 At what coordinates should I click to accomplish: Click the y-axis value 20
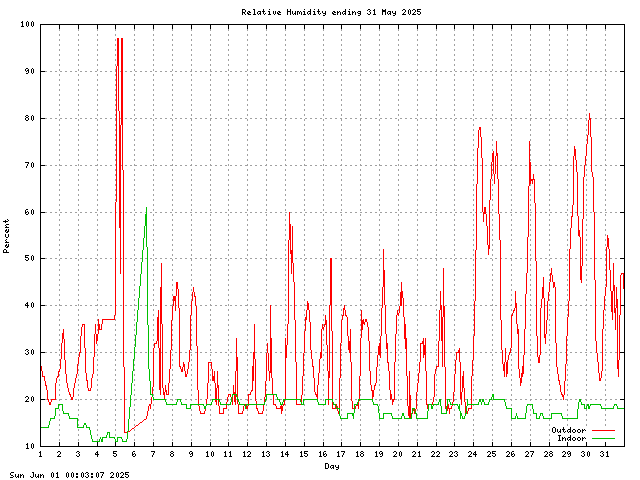pos(30,399)
